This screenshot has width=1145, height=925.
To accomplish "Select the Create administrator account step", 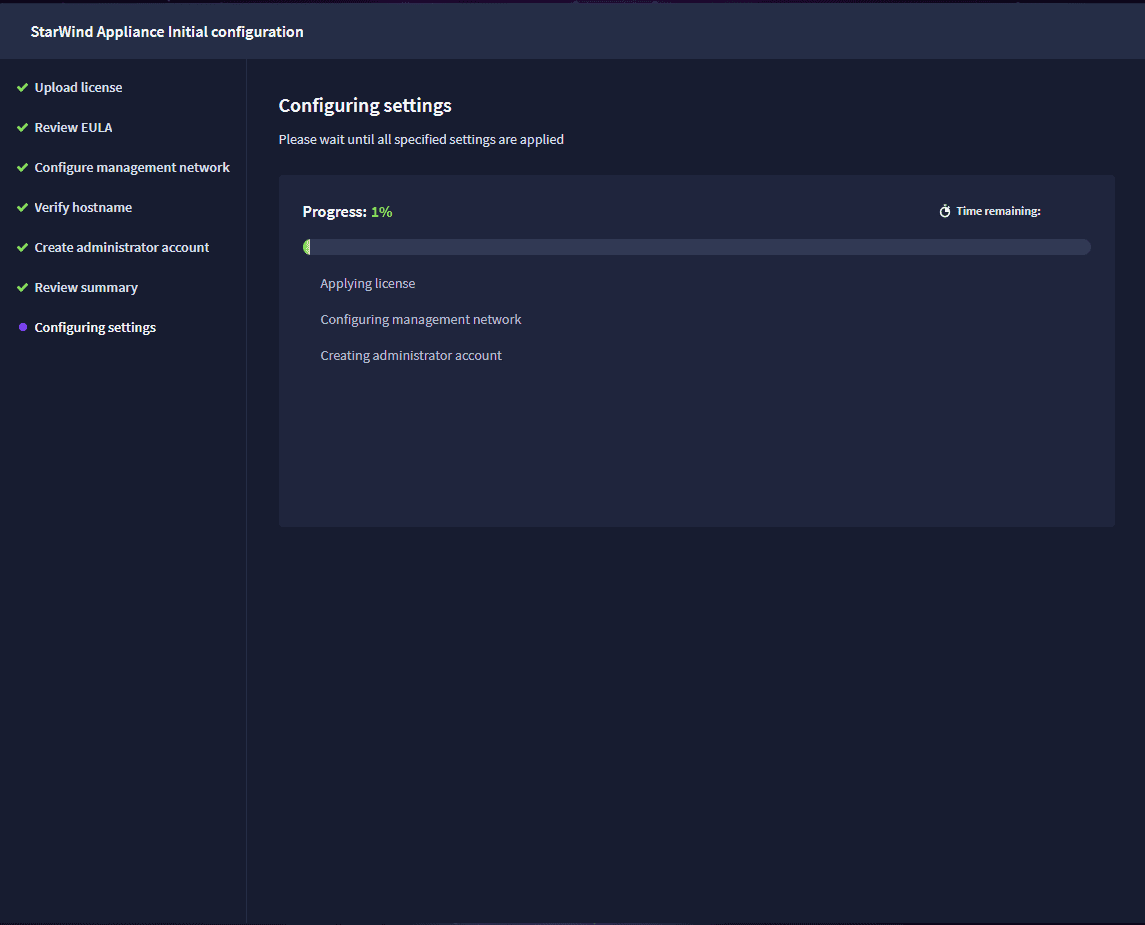I will [x=122, y=247].
